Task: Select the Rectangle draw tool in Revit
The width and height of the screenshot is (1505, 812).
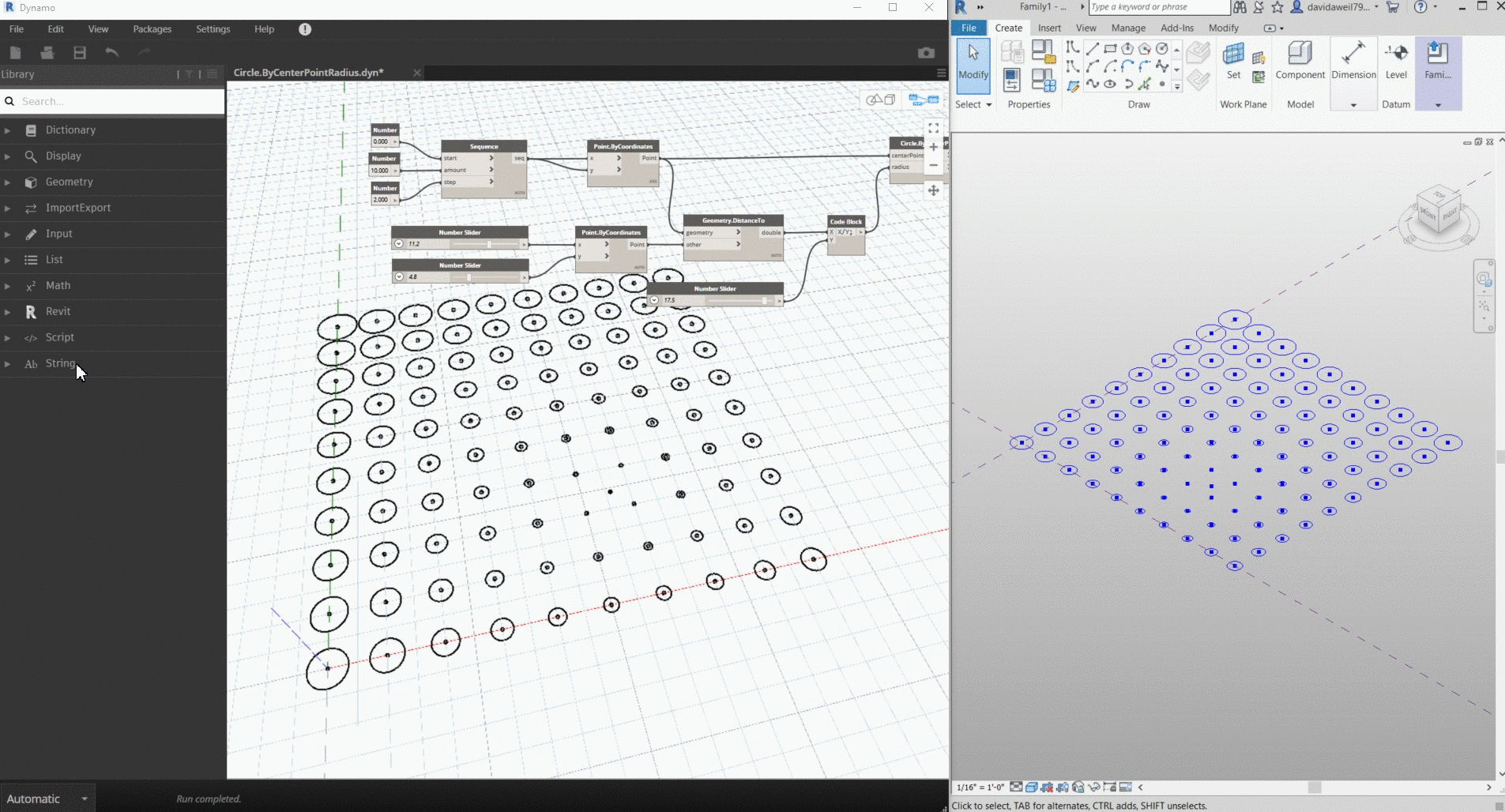Action: pyautogui.click(x=1110, y=49)
